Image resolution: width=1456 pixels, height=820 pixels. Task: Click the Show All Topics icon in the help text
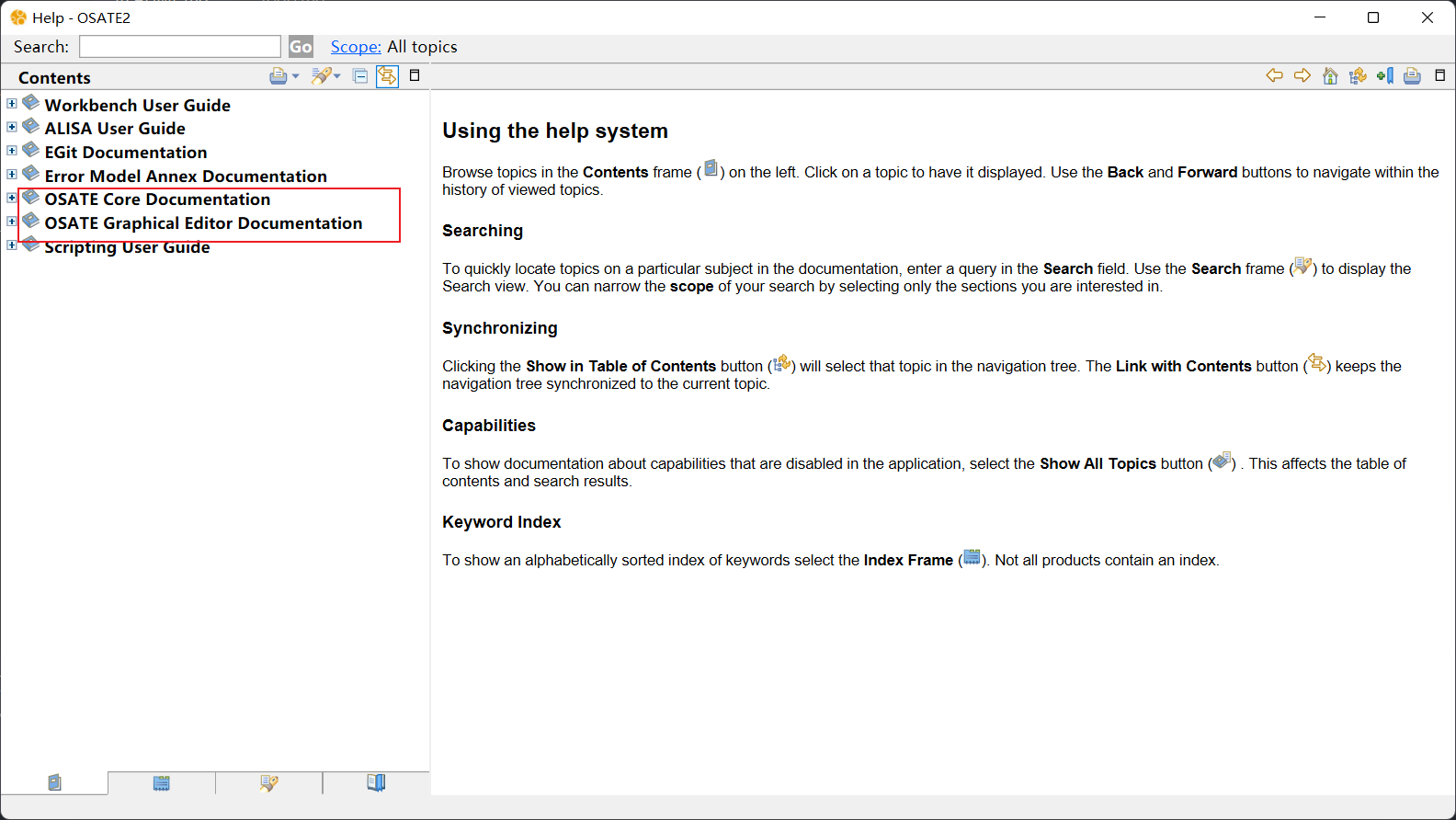point(1222,461)
